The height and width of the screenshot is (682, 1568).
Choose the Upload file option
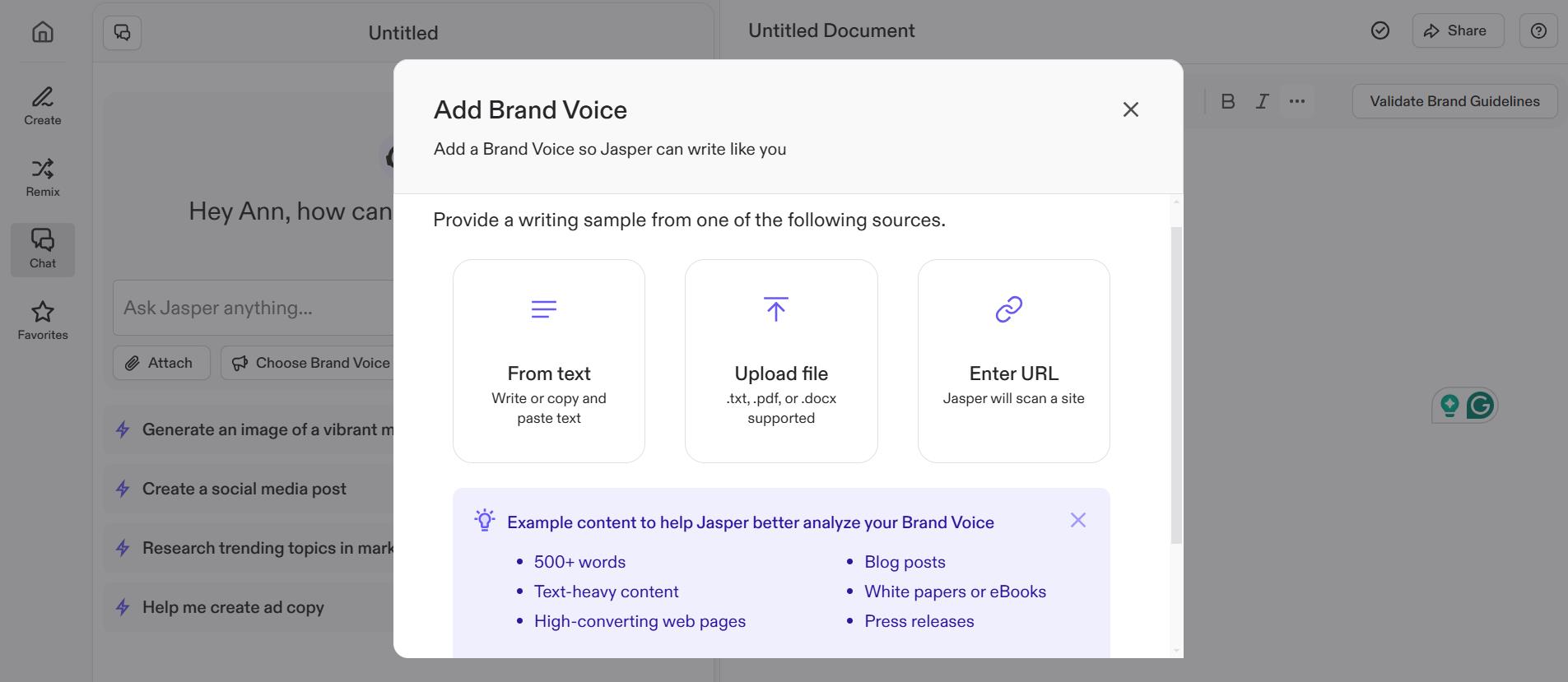pos(781,361)
